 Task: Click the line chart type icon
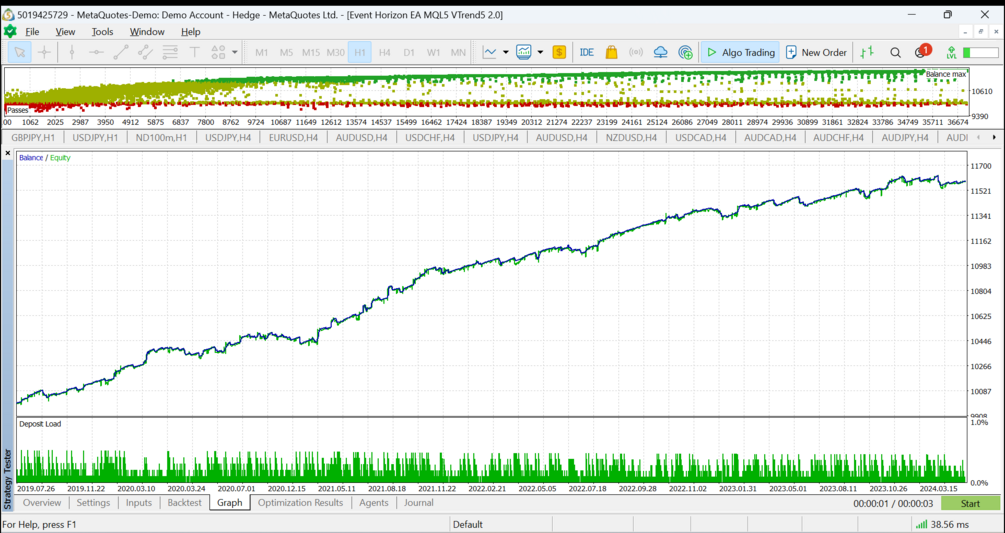490,53
